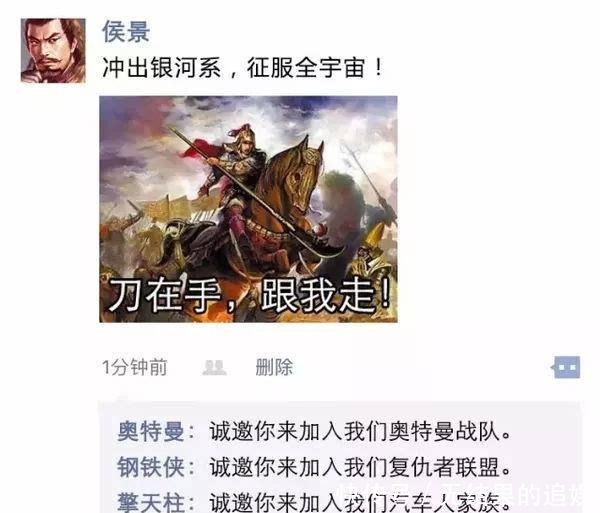This screenshot has width=600, height=513.
Task: Open commenter 擎天柱's profile name
Action: pyautogui.click(x=151, y=502)
